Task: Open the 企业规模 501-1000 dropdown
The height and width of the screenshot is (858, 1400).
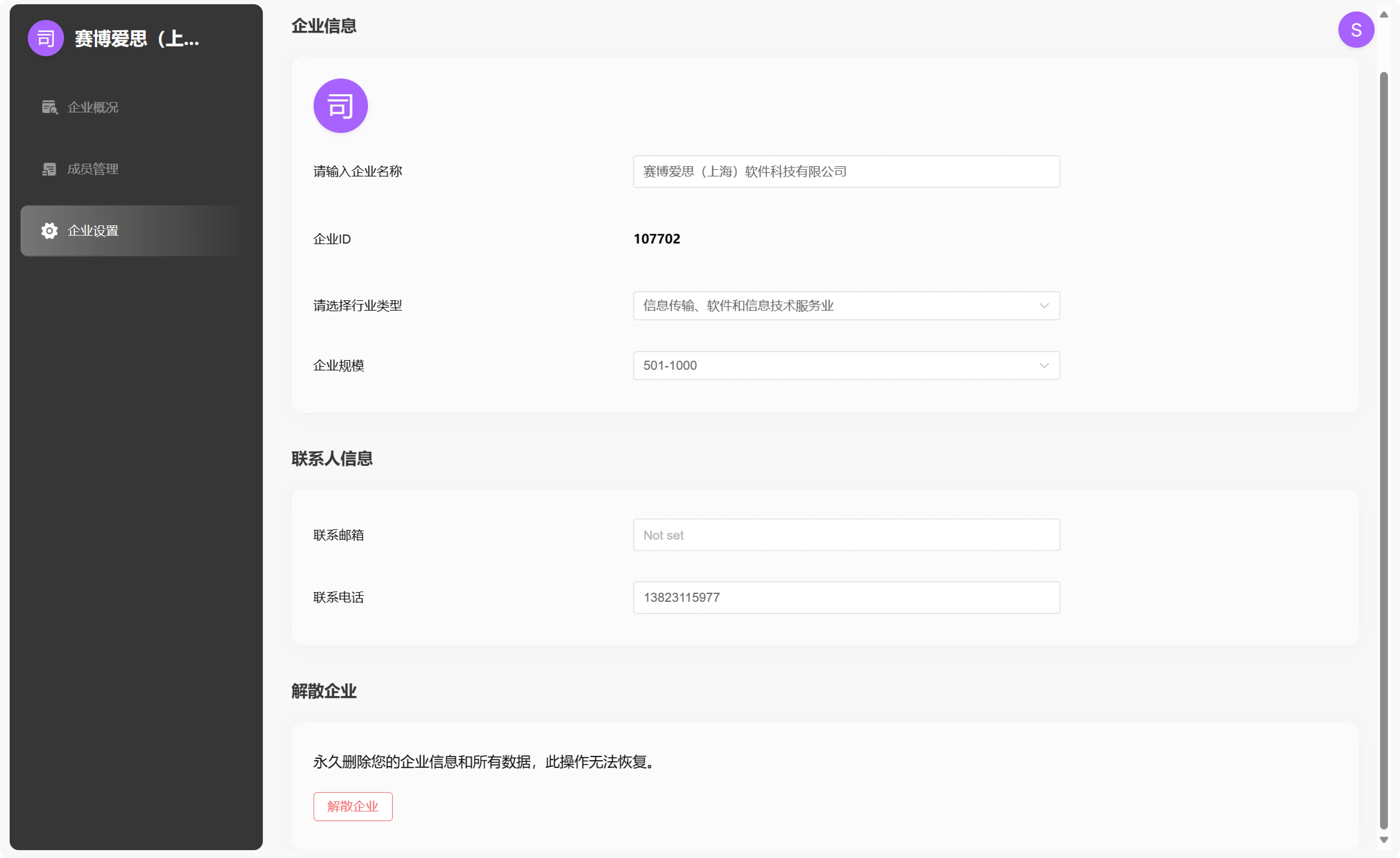Action: pos(846,365)
